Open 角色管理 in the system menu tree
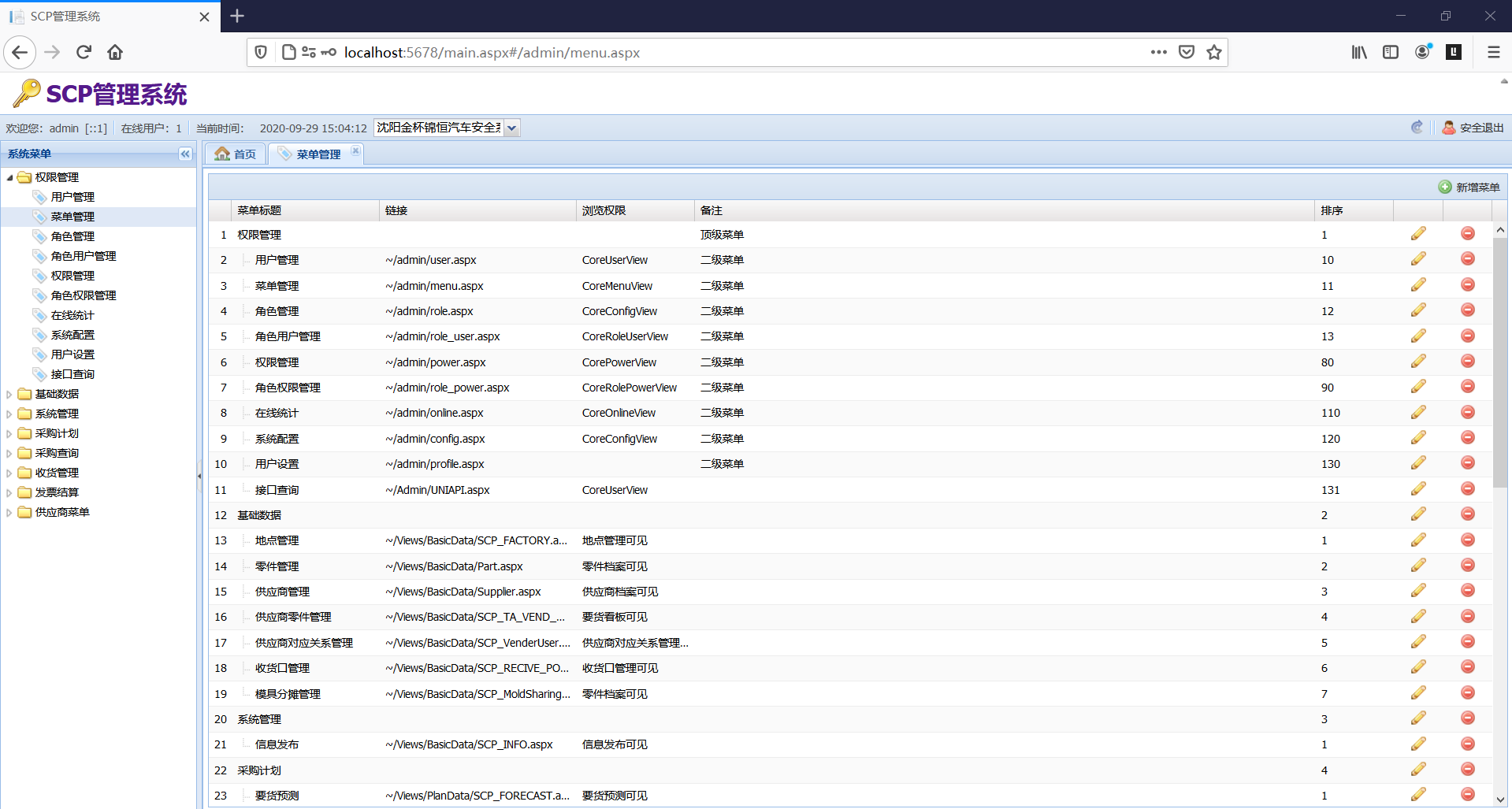 click(x=72, y=236)
